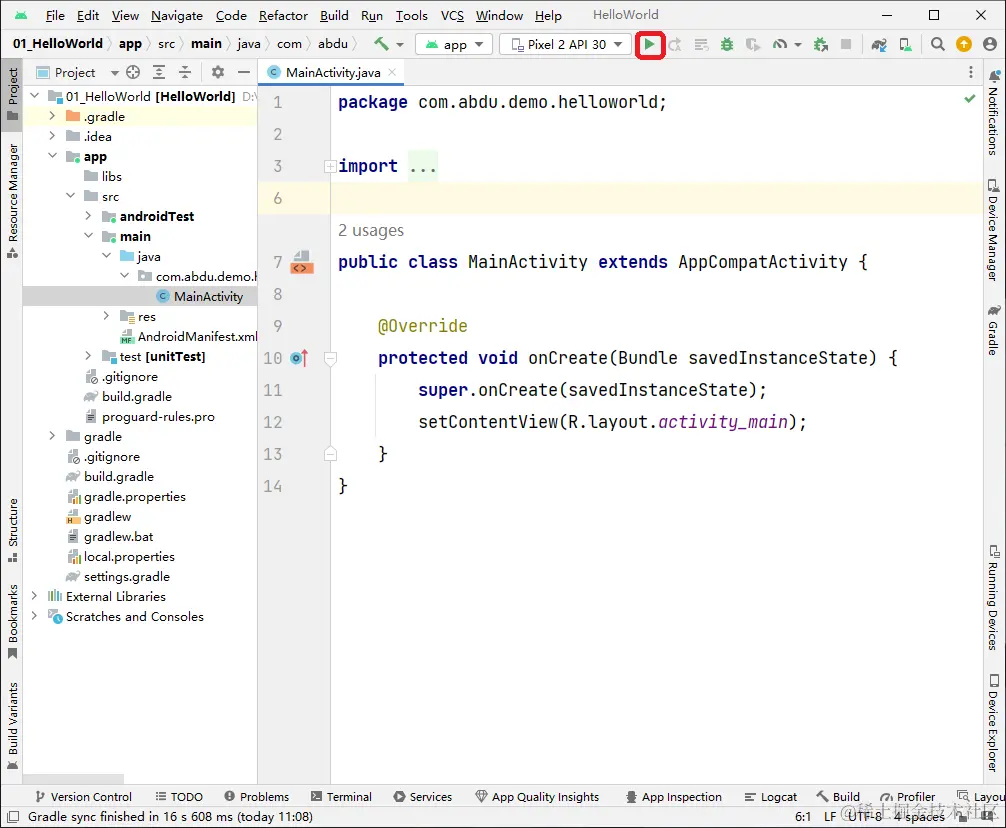The image size is (1006, 828).
Task: Toggle the Build Variants sidebar button
Action: tap(12, 725)
